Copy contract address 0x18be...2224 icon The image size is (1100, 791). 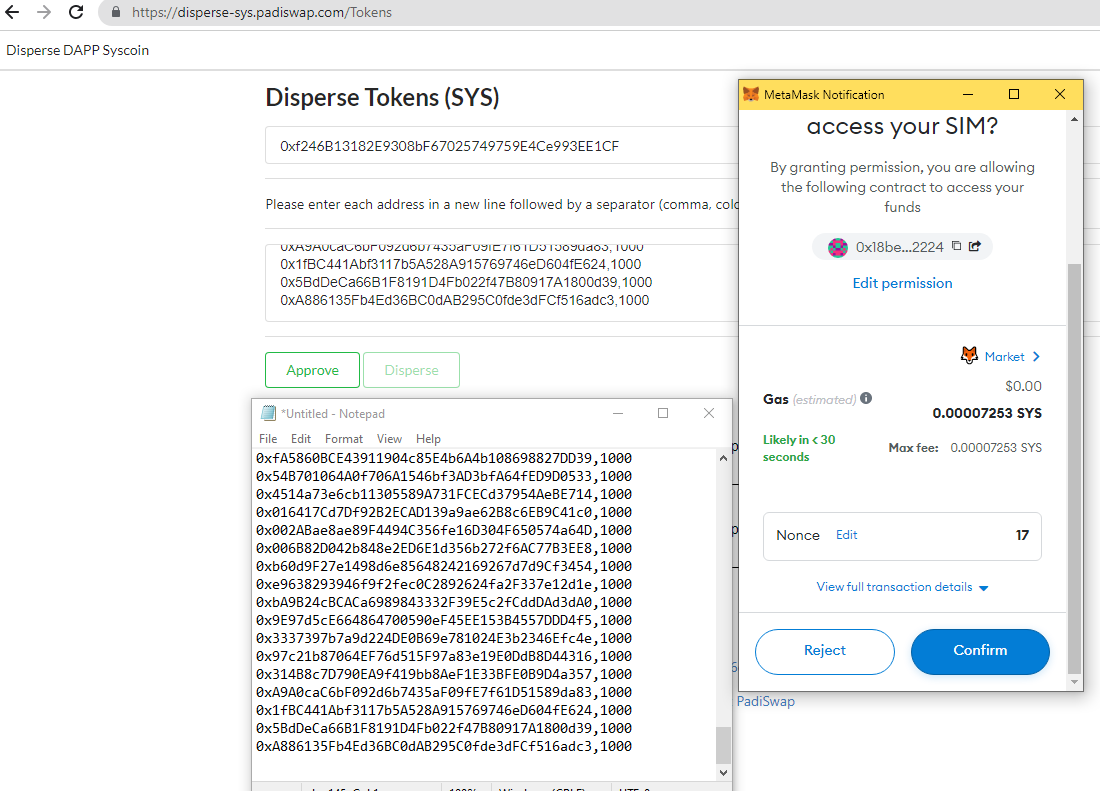click(x=956, y=246)
